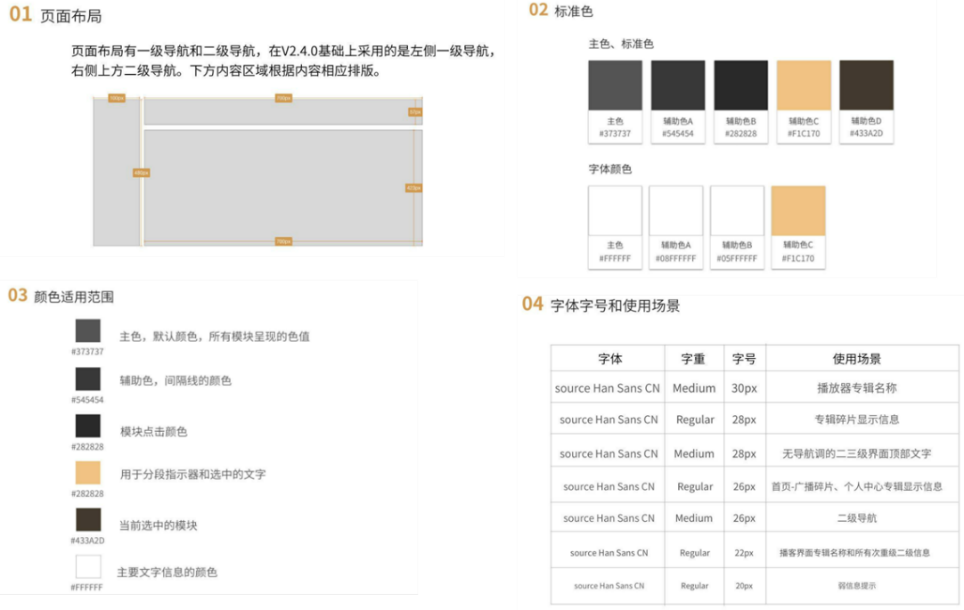Select the 二级导航 usage cell in the table
964x610 pixels.
856,518
